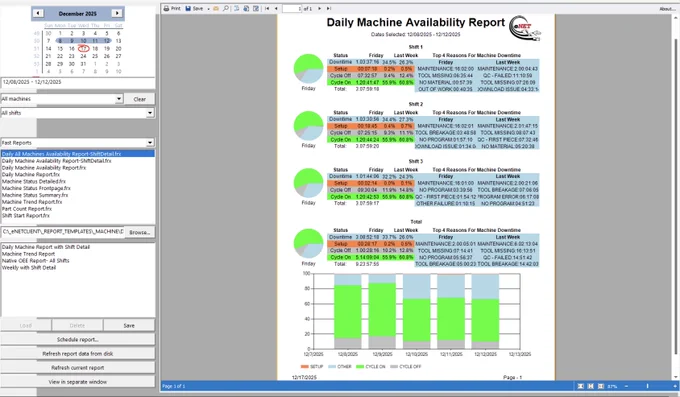Click the Load button
The height and width of the screenshot is (397, 680).
point(26,325)
